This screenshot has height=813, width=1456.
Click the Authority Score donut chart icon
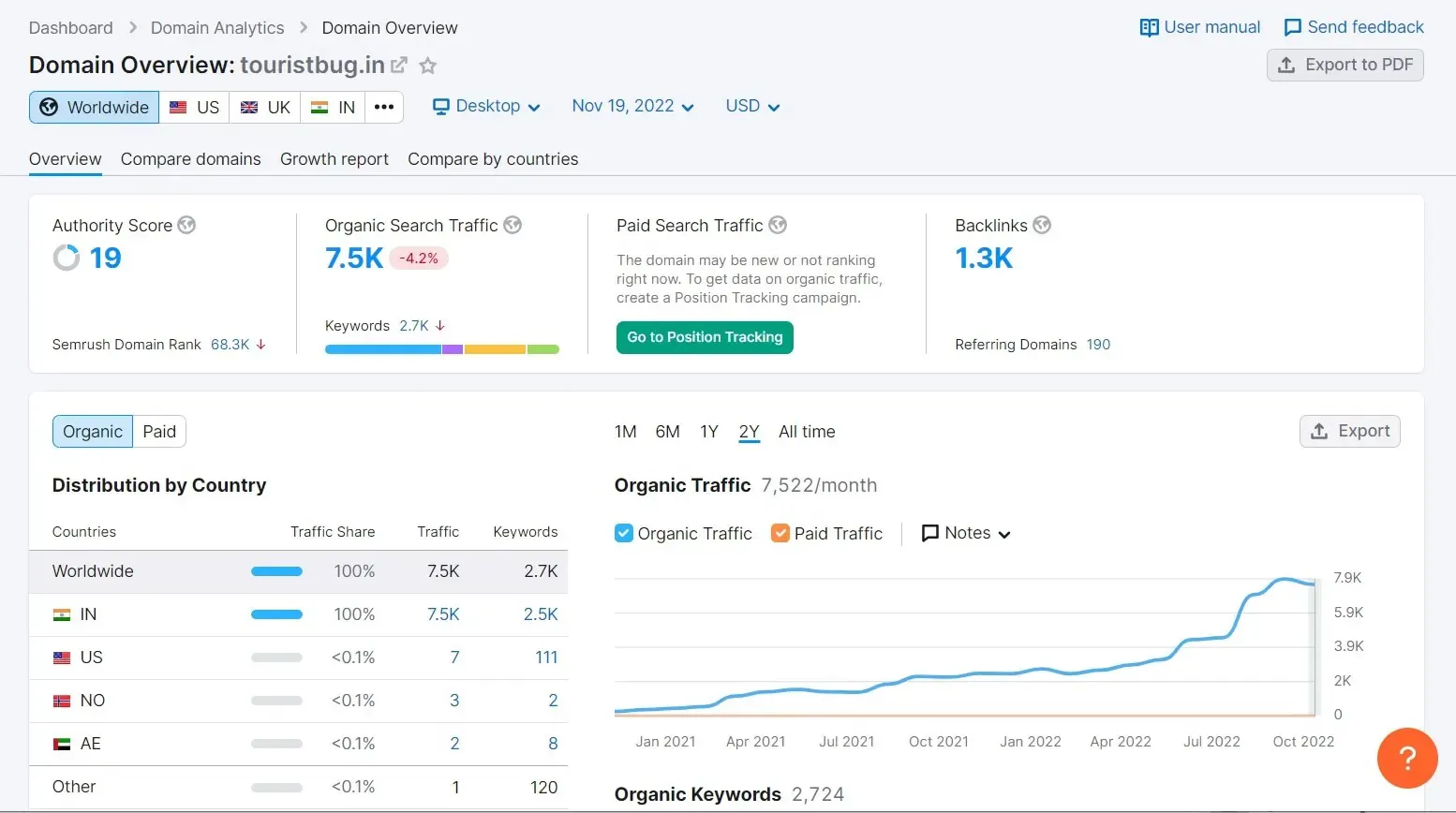[x=67, y=258]
